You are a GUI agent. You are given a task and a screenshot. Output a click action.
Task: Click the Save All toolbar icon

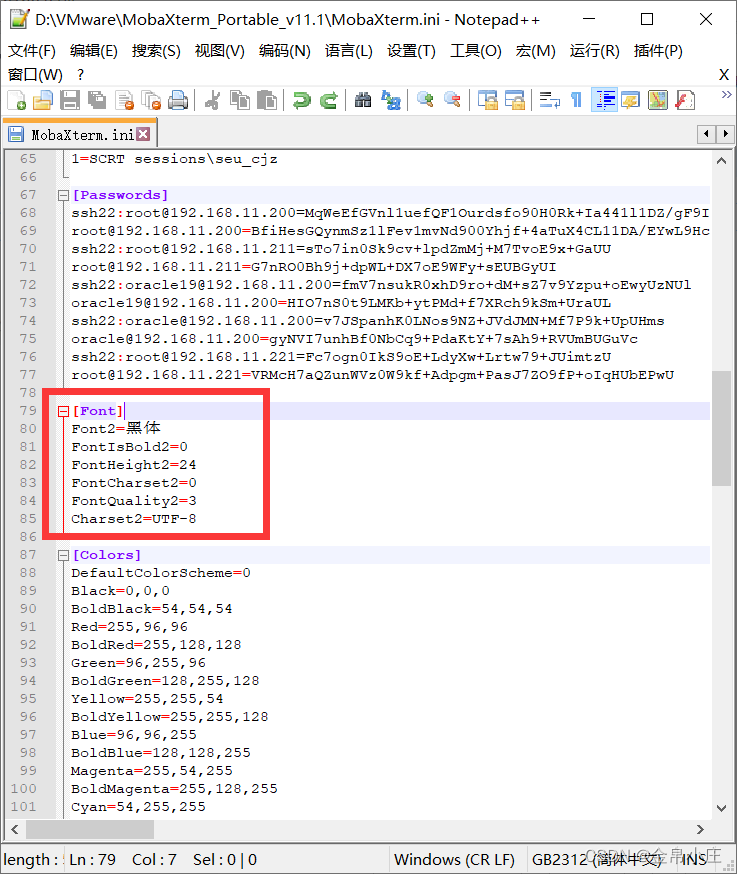pos(97,100)
